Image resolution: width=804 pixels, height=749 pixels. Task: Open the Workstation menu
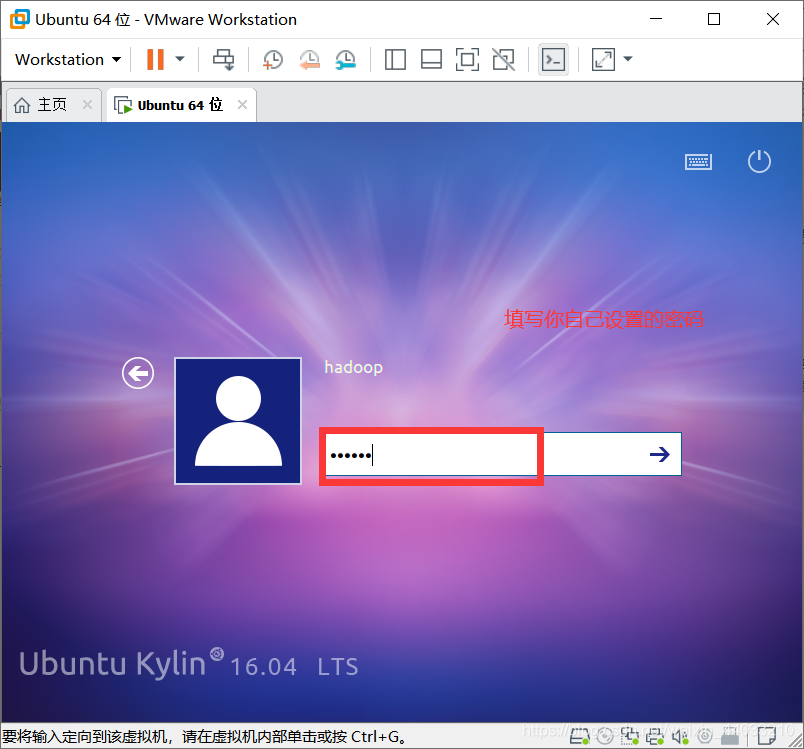(68, 59)
